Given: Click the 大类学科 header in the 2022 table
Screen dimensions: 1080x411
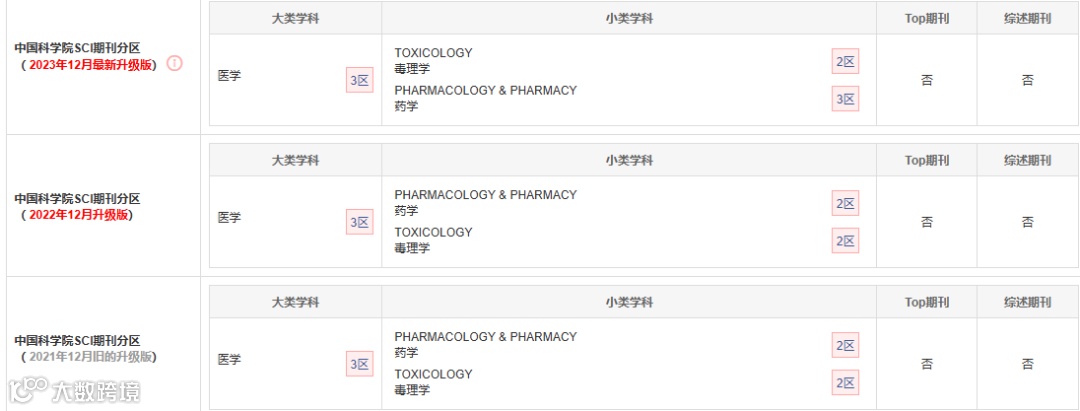Looking at the screenshot, I should (x=295, y=160).
